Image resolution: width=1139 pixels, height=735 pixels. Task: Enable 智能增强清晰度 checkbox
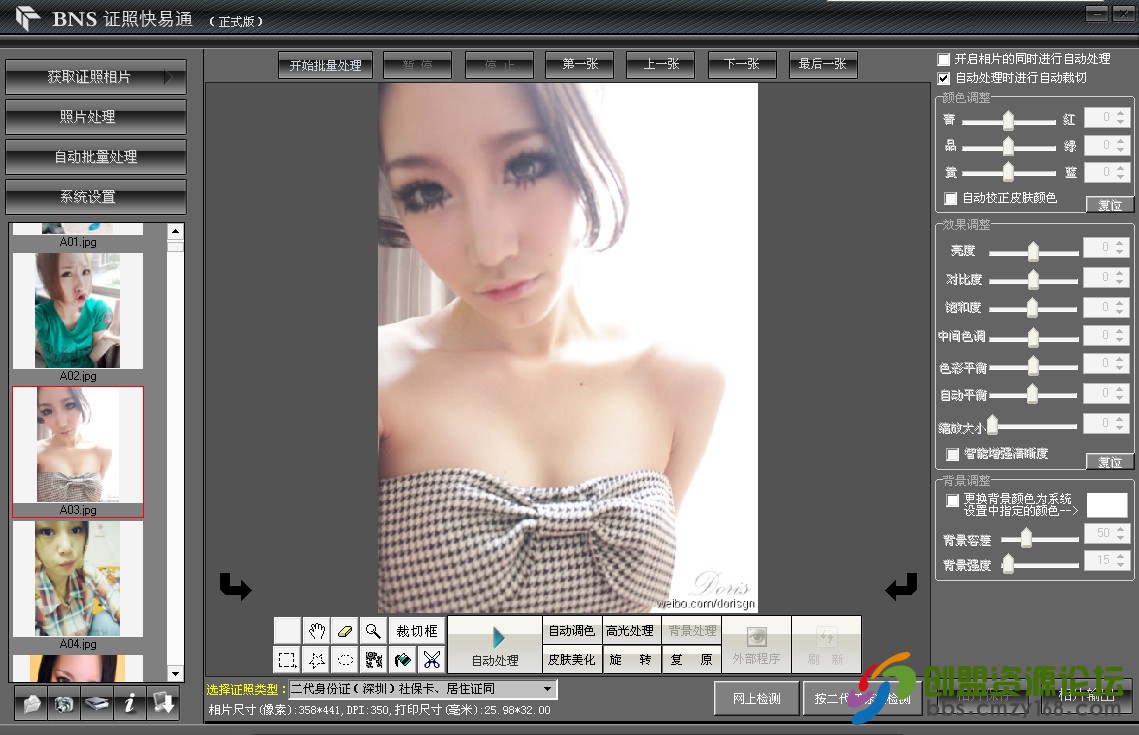[x=952, y=454]
